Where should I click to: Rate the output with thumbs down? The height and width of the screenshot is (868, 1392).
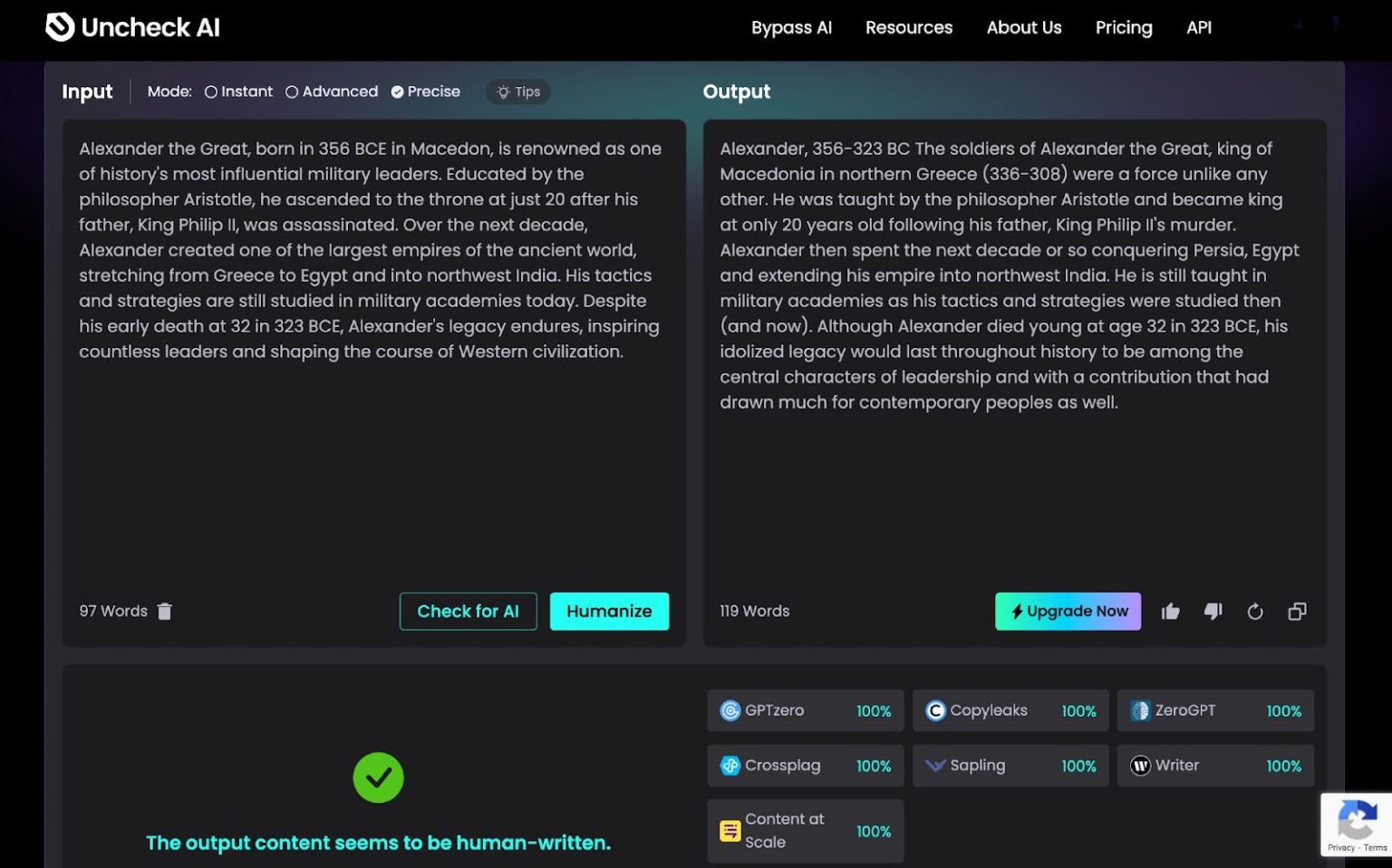[1213, 611]
